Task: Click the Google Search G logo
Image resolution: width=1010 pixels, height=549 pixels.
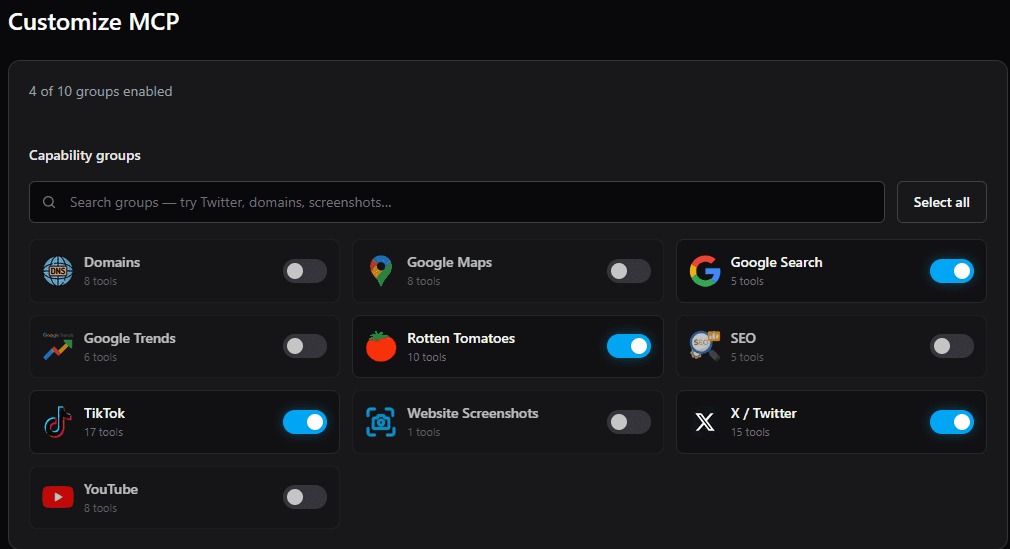Action: 705,271
